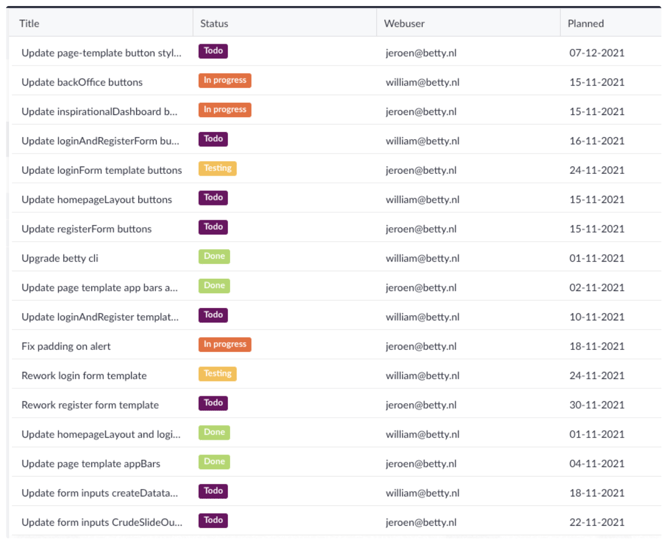Image resolution: width=670 pixels, height=545 pixels.
Task: Open the 'Upgrade betty cli' row
Action: [x=336, y=258]
